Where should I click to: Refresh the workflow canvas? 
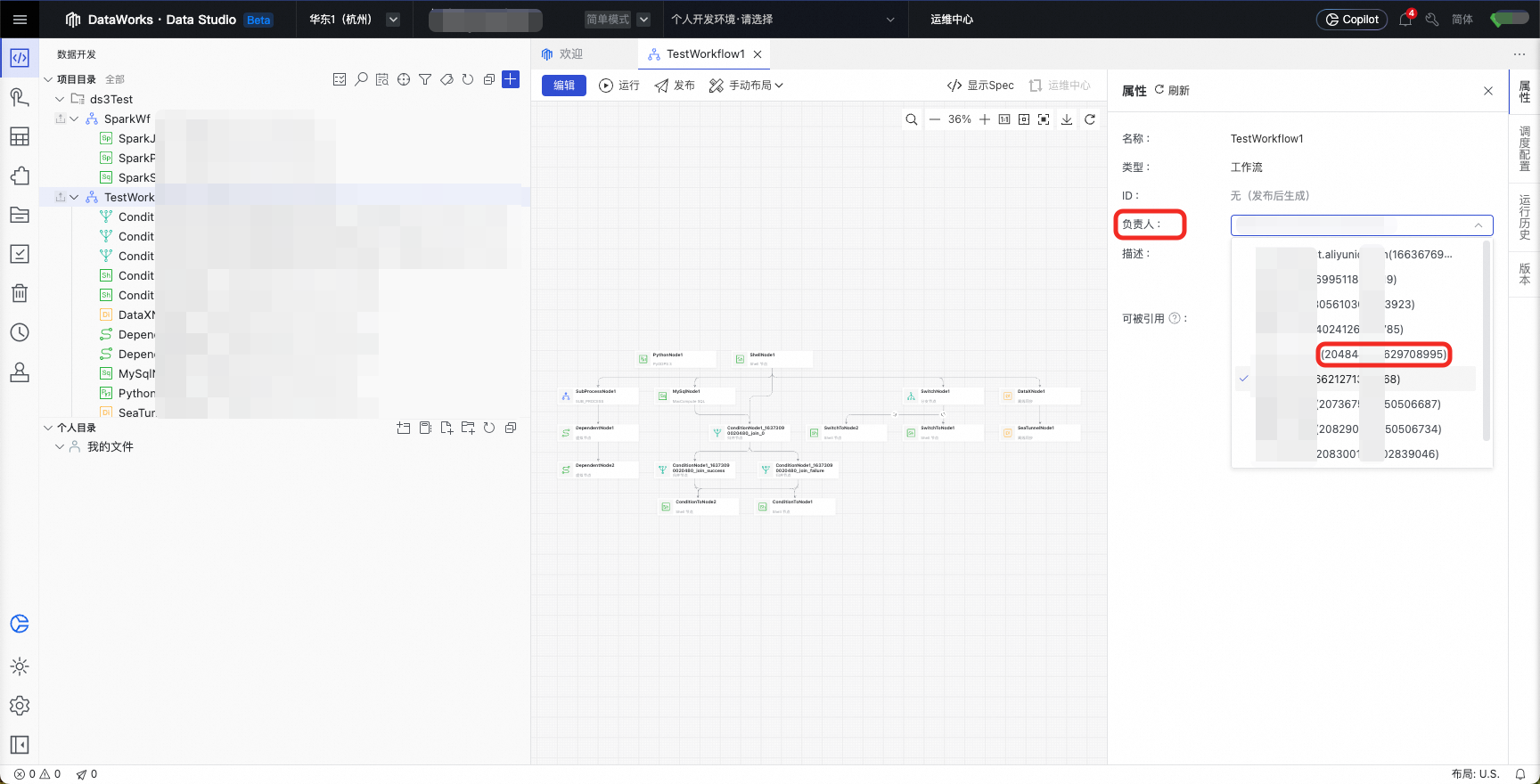point(1090,119)
